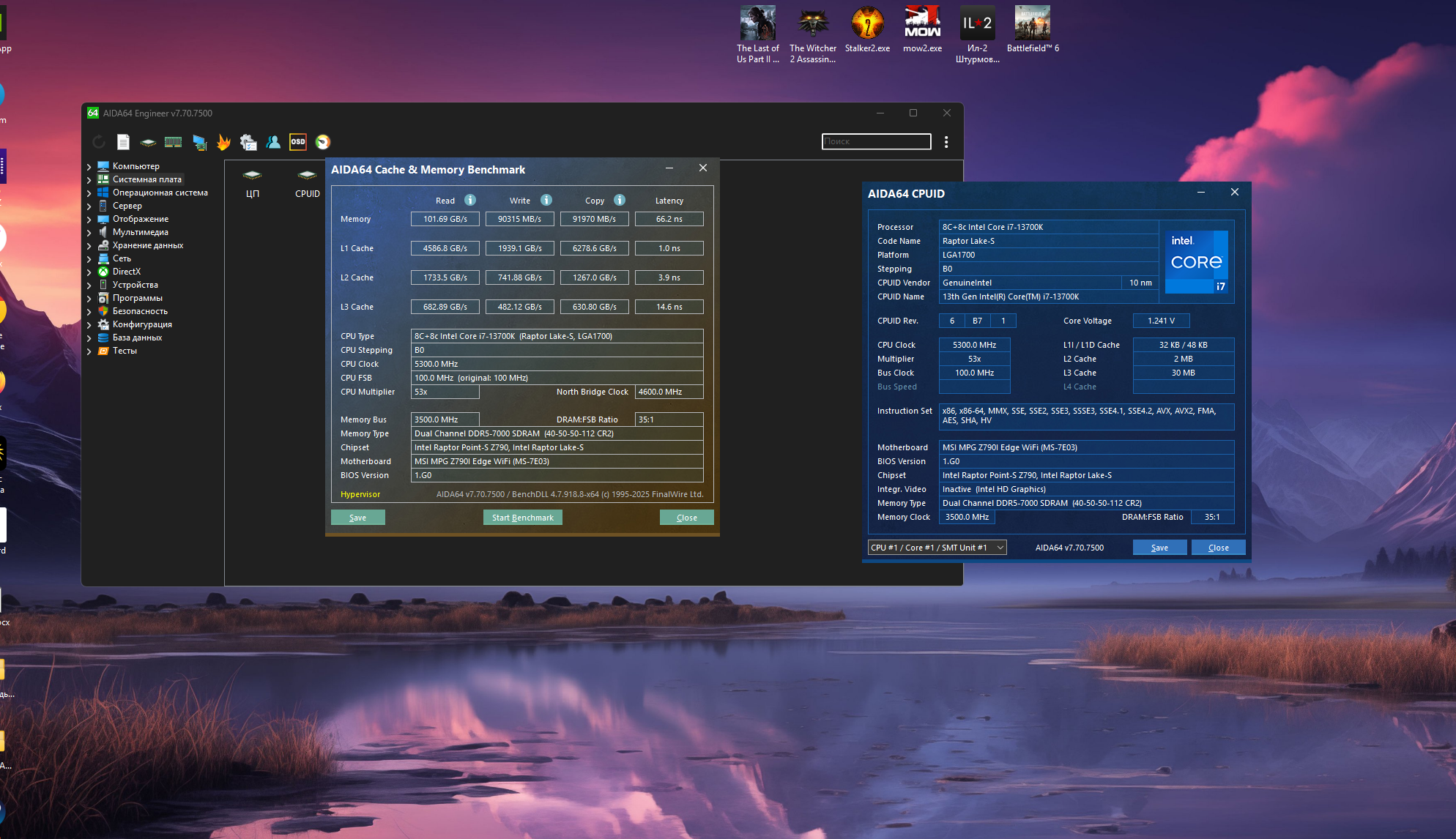Click the Copy column info icon

coord(620,200)
